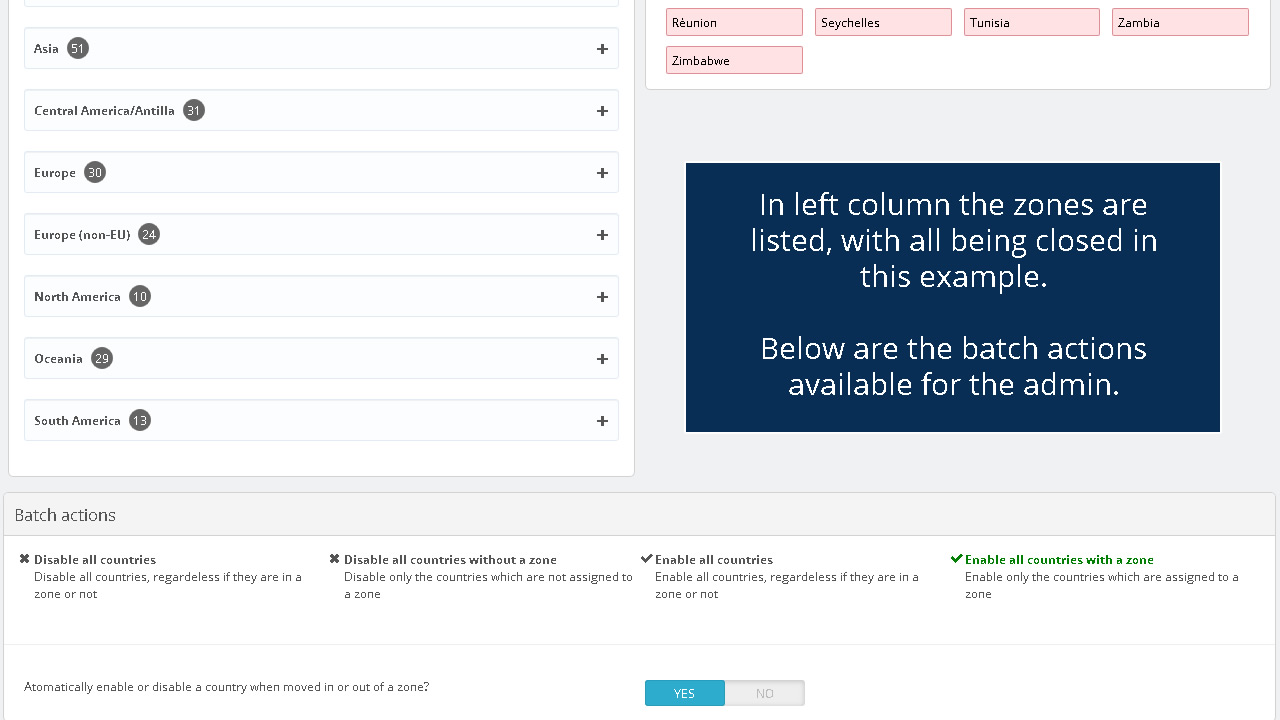The width and height of the screenshot is (1280, 720).
Task: Click the Central America/Antilla badge 31
Action: click(194, 110)
